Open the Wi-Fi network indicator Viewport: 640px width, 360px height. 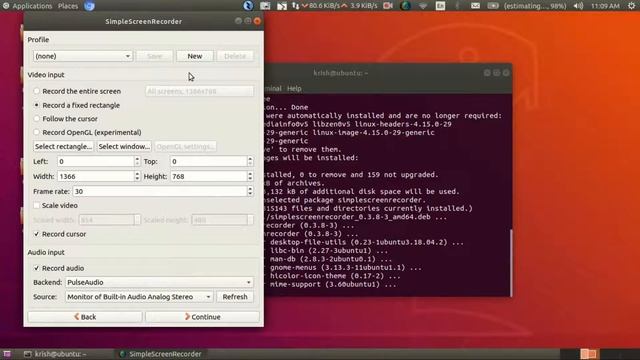coord(423,6)
